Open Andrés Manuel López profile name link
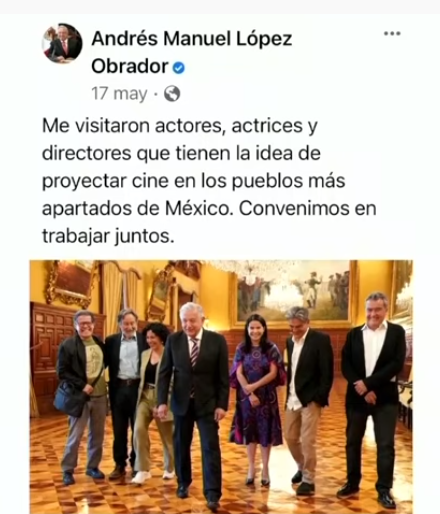 (x=192, y=39)
